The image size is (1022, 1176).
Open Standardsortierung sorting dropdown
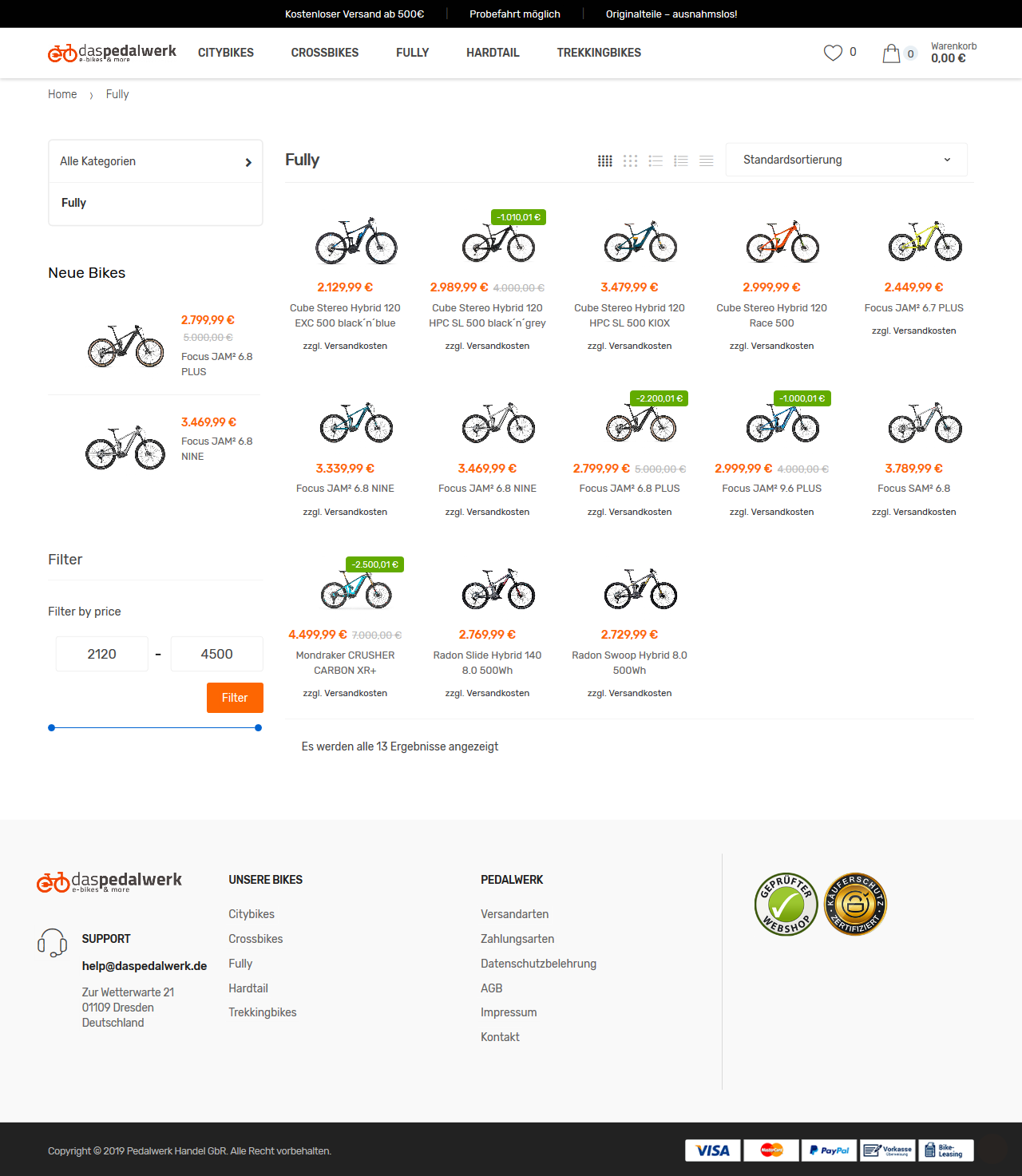tap(846, 160)
